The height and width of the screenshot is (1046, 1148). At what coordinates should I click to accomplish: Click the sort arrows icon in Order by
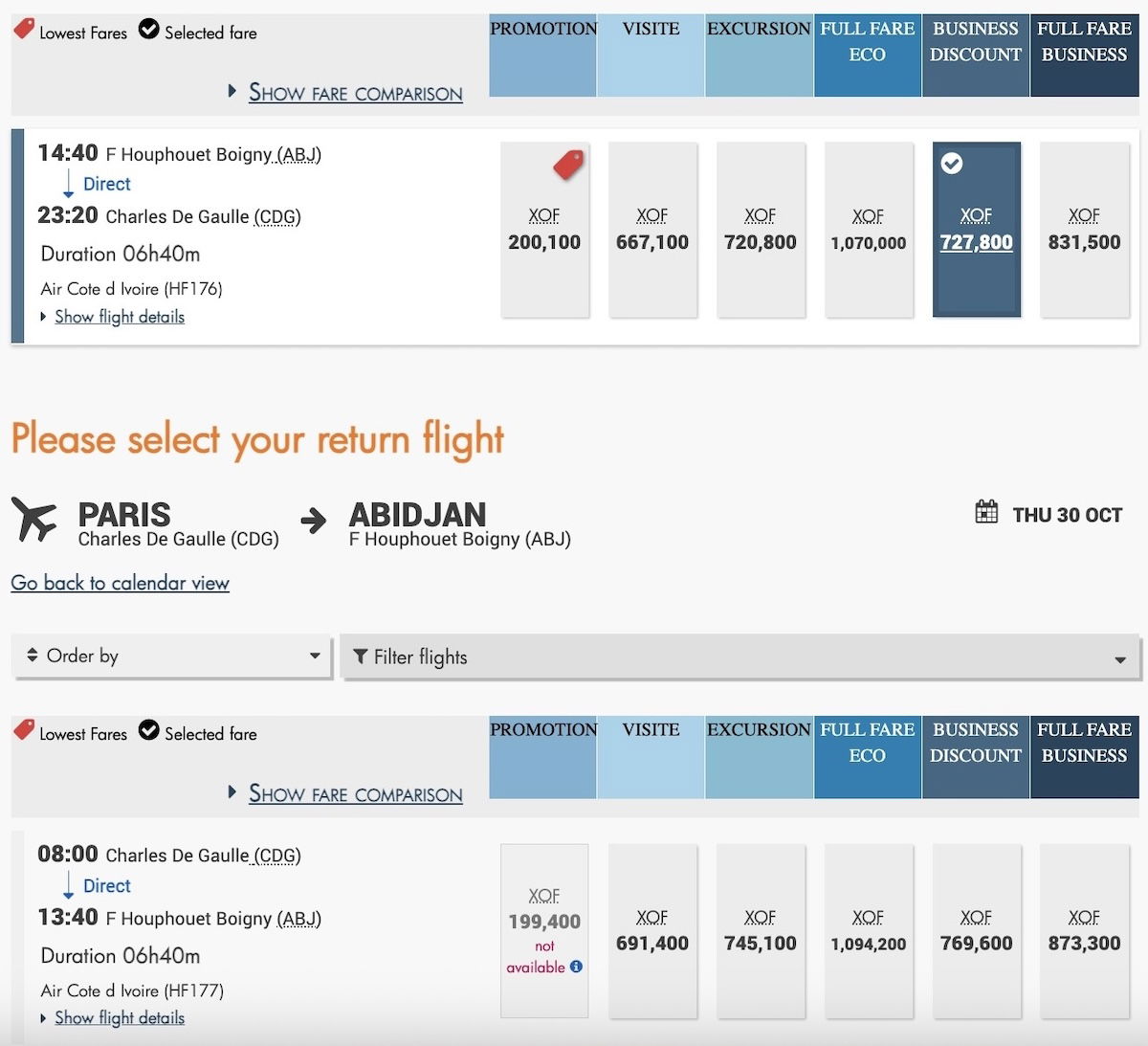pyautogui.click(x=33, y=656)
